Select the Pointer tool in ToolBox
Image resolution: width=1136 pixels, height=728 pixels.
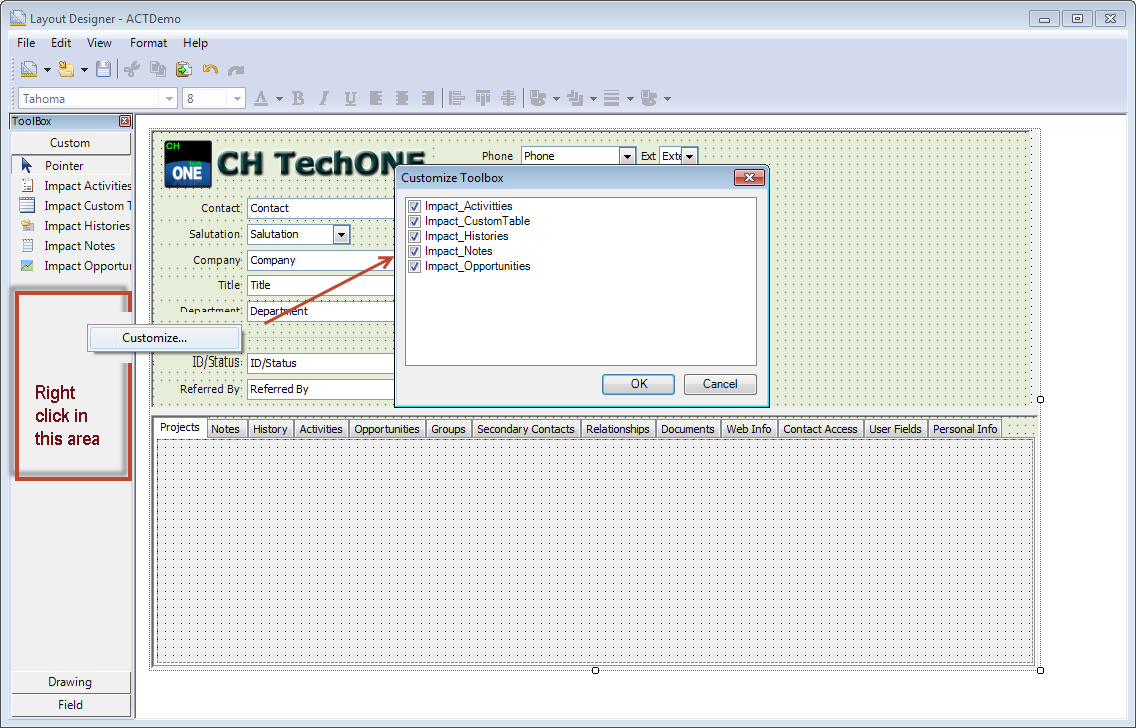tap(64, 165)
